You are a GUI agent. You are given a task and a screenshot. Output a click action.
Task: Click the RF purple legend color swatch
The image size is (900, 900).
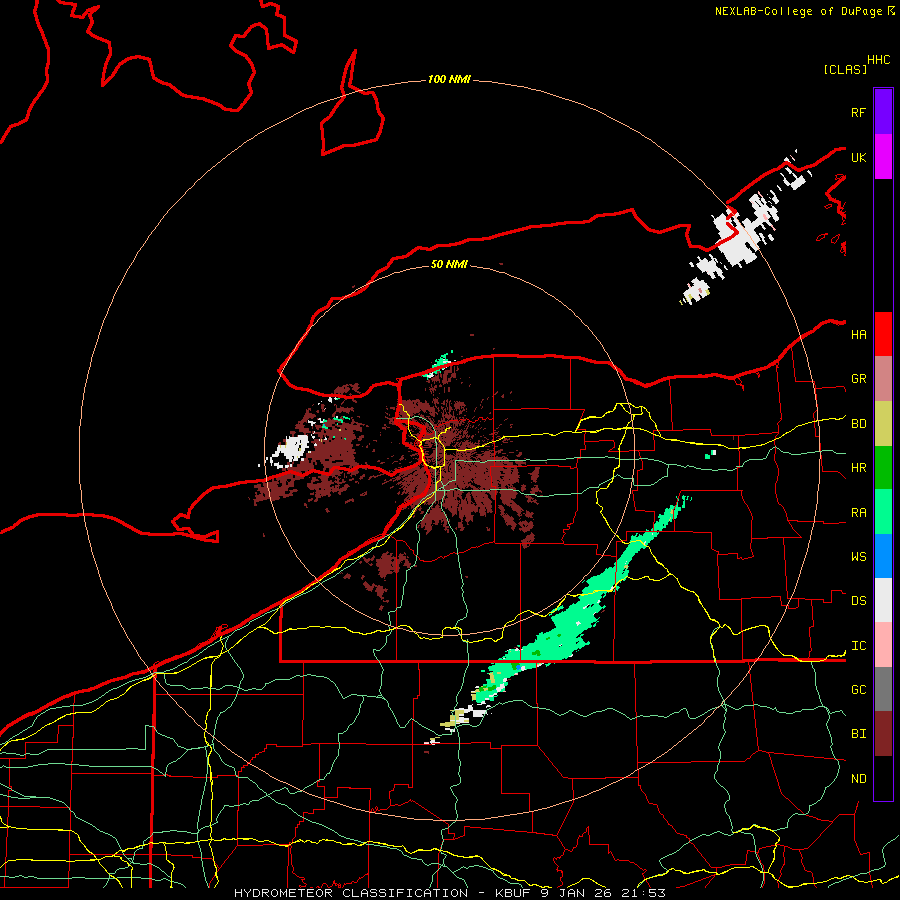coord(883,112)
